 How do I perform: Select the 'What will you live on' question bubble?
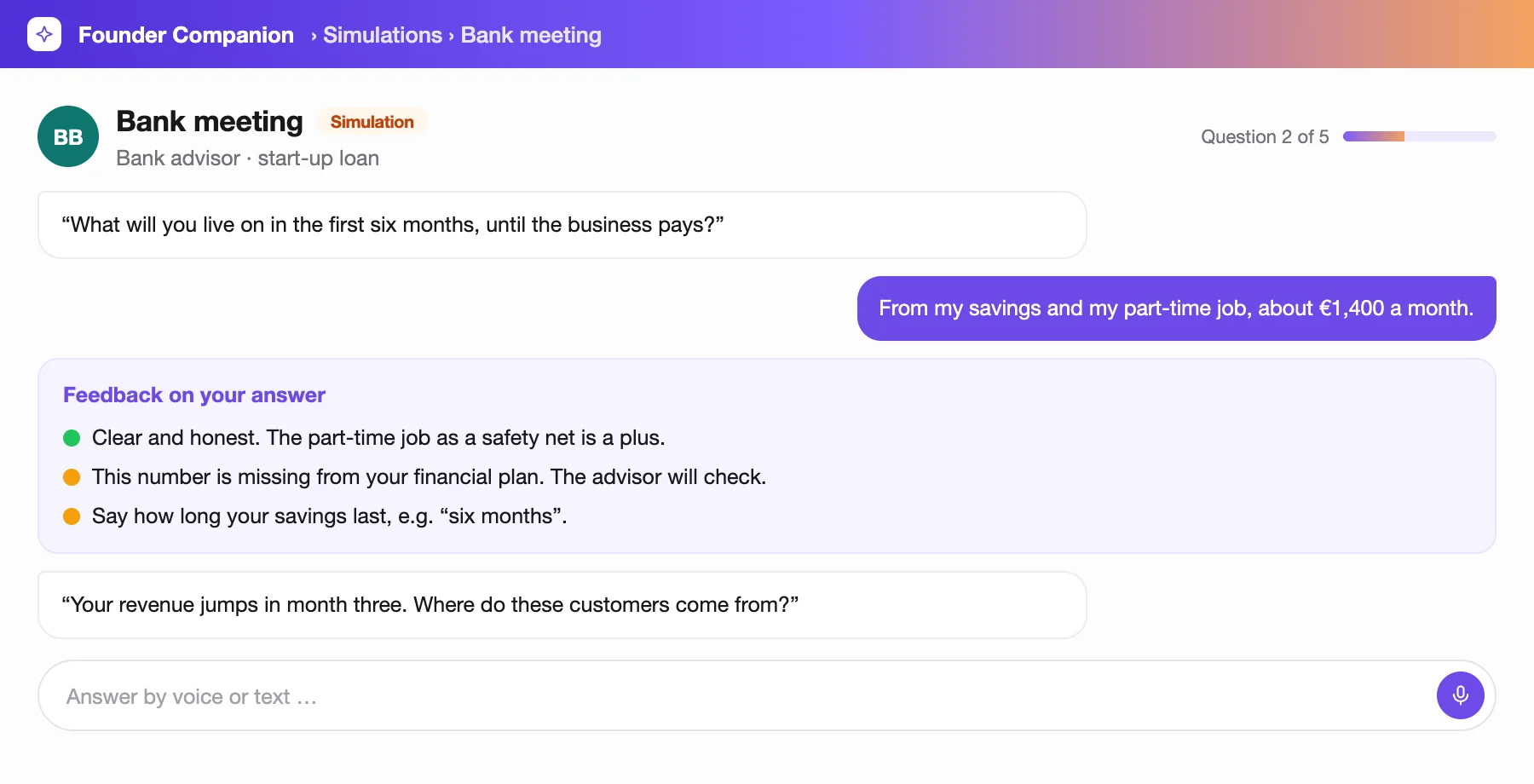click(562, 225)
